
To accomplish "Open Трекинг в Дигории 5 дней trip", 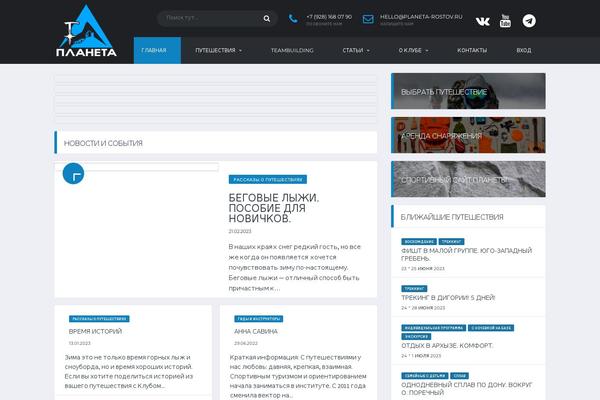I will pyautogui.click(x=448, y=298).
